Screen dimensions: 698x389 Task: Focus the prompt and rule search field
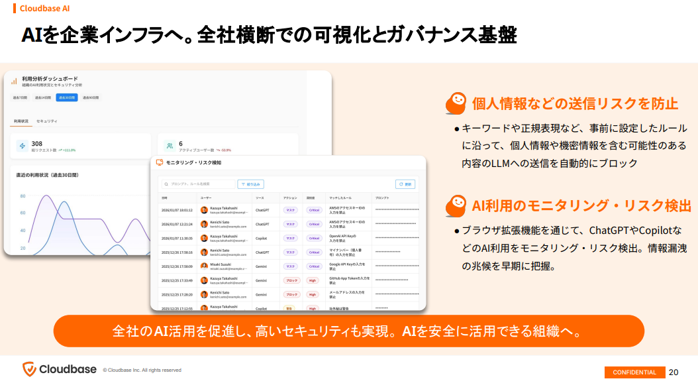coord(198,184)
